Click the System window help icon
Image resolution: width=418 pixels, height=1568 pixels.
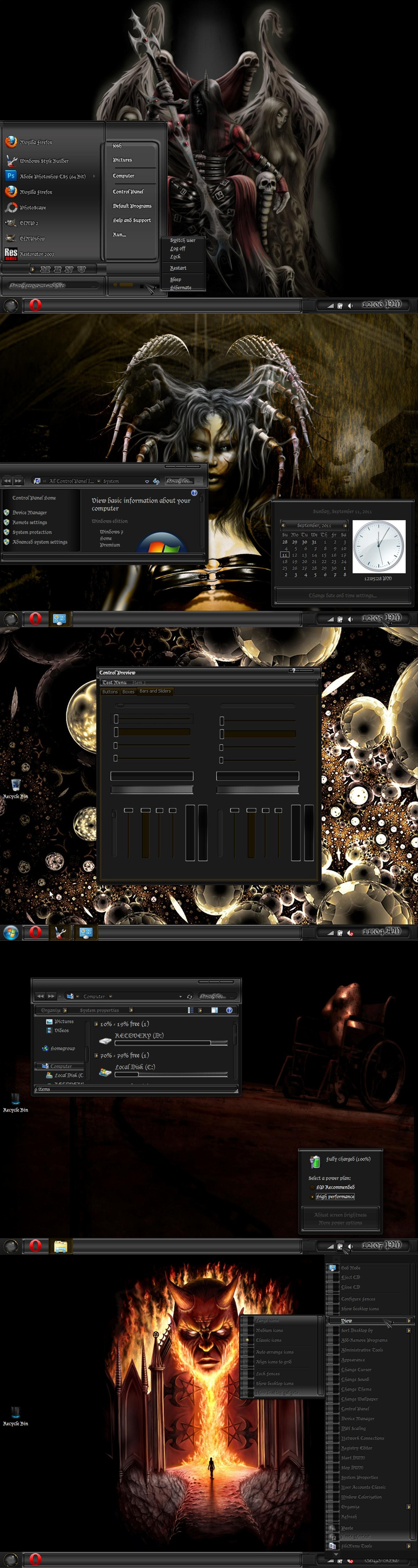pos(194,493)
